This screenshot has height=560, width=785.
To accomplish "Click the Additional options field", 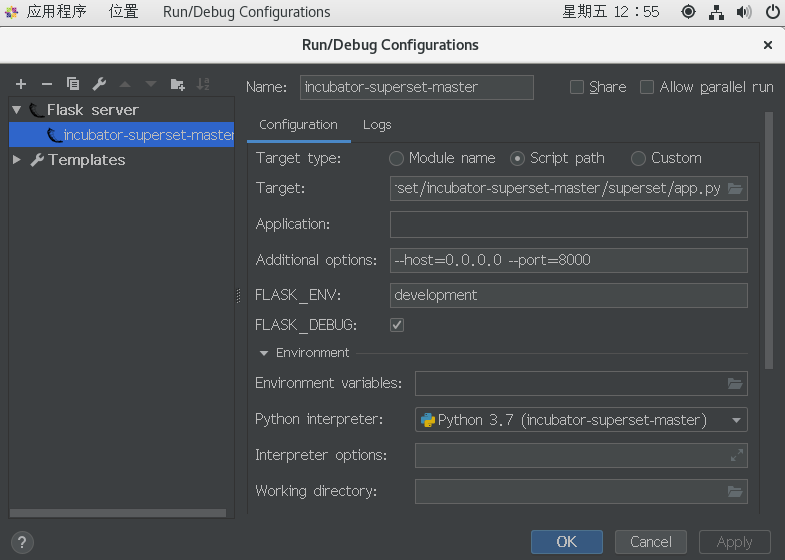I will pyautogui.click(x=569, y=260).
